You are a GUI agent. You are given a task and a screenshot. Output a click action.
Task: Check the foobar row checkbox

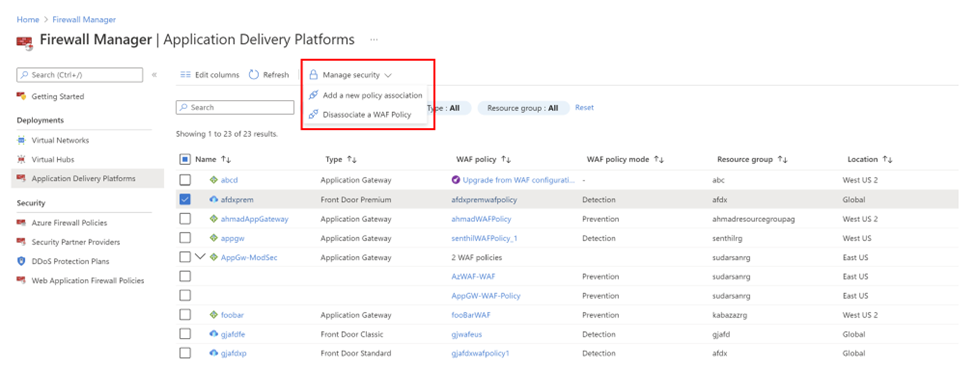[x=185, y=315]
